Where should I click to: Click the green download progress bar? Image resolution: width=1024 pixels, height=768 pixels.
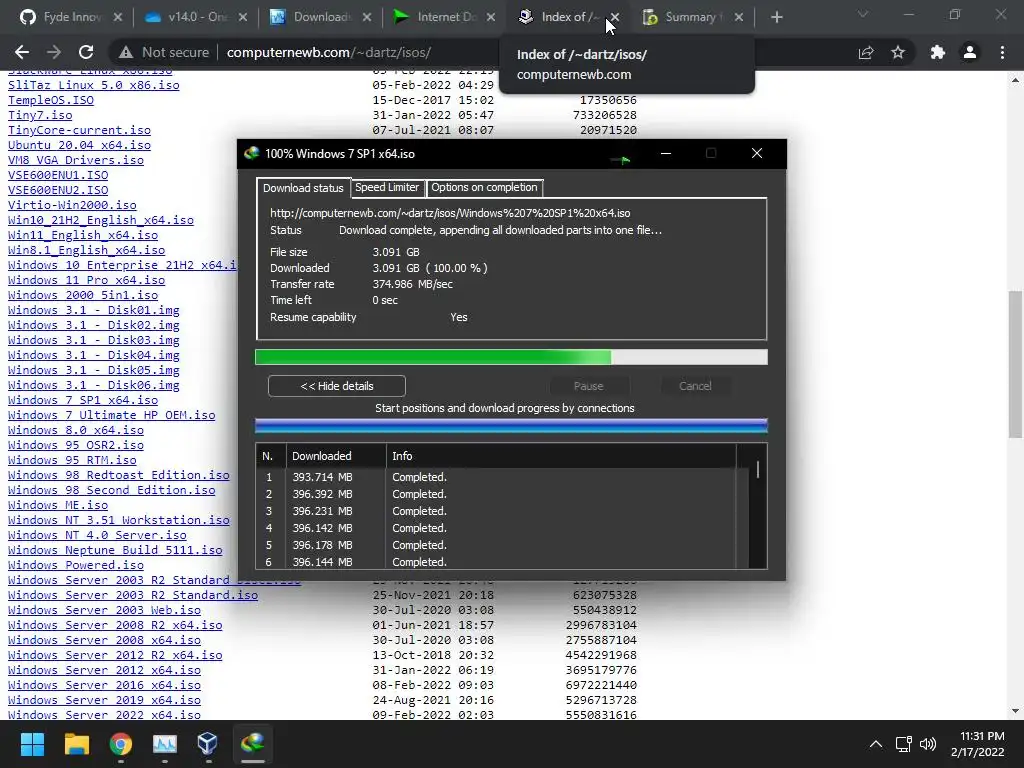pyautogui.click(x=511, y=357)
